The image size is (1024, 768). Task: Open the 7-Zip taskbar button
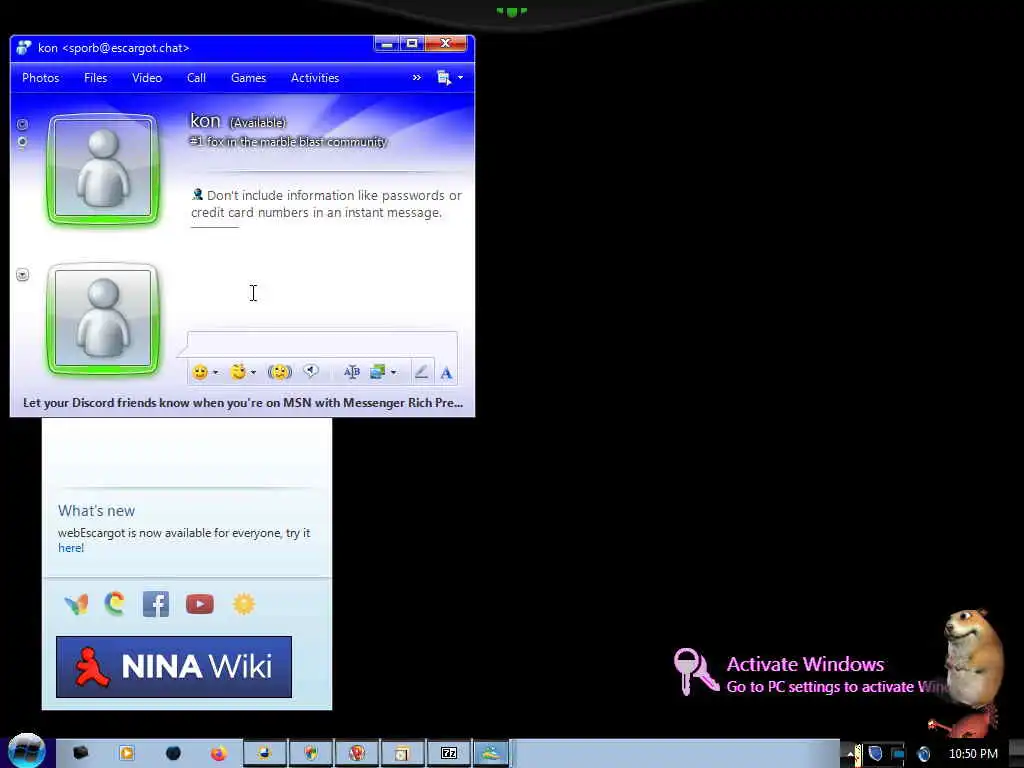[x=449, y=754]
